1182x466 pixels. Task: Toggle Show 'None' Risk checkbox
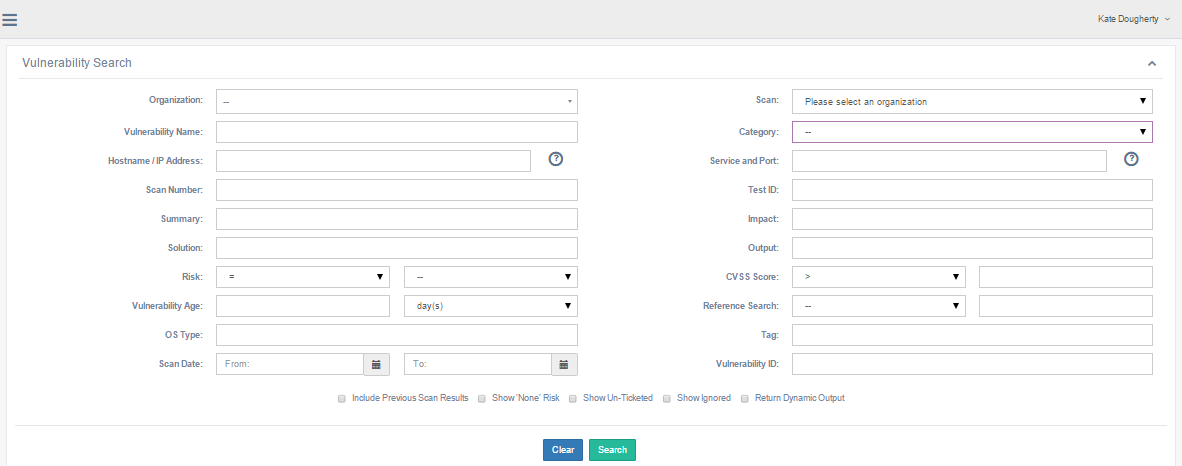[x=482, y=398]
